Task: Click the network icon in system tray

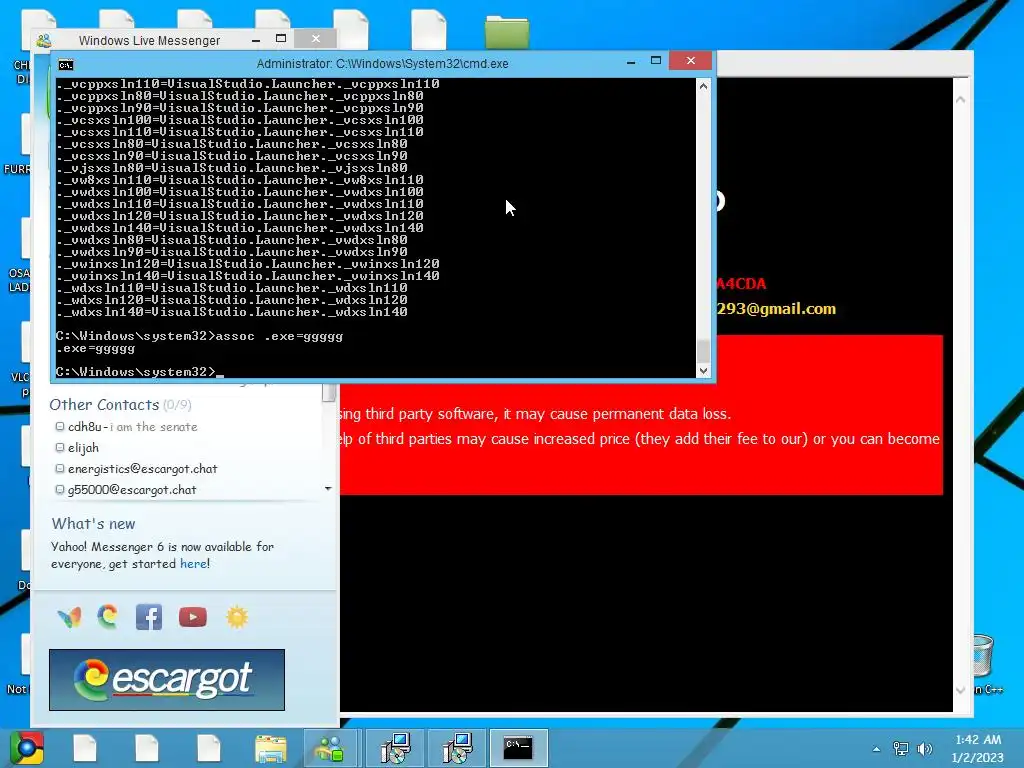Action: (901, 748)
